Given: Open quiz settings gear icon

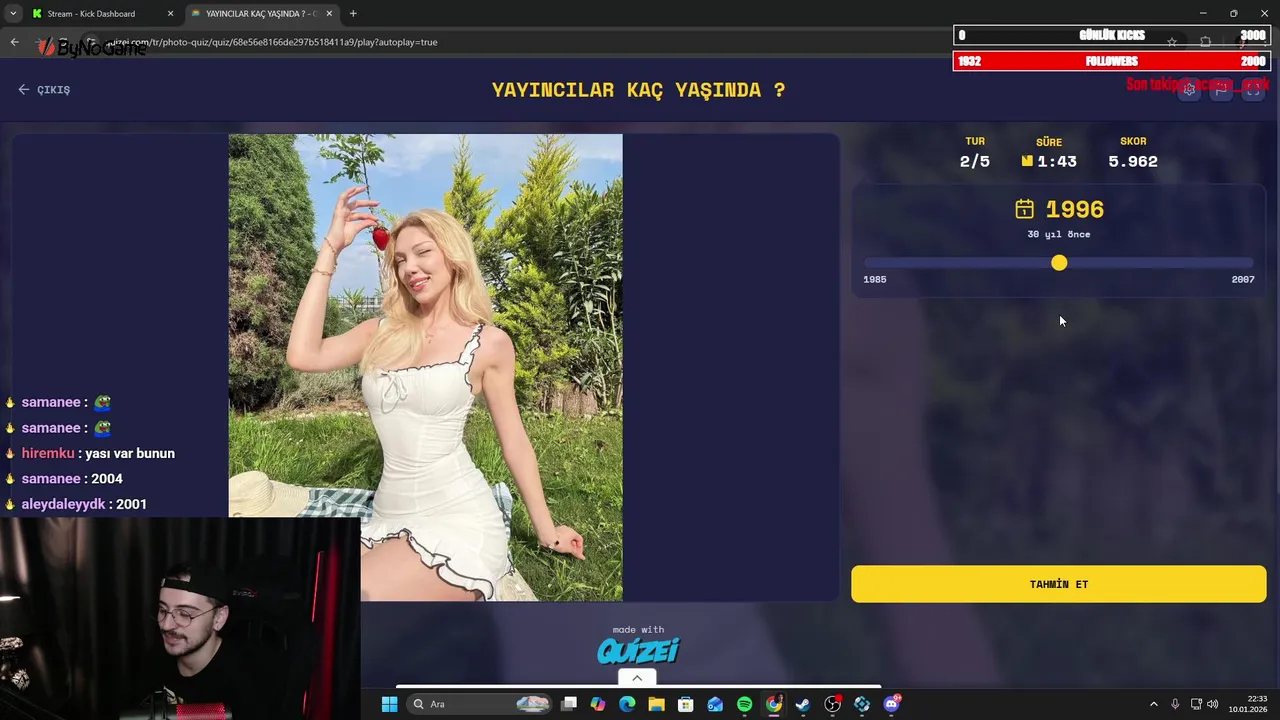Looking at the screenshot, I should coord(1189,89).
